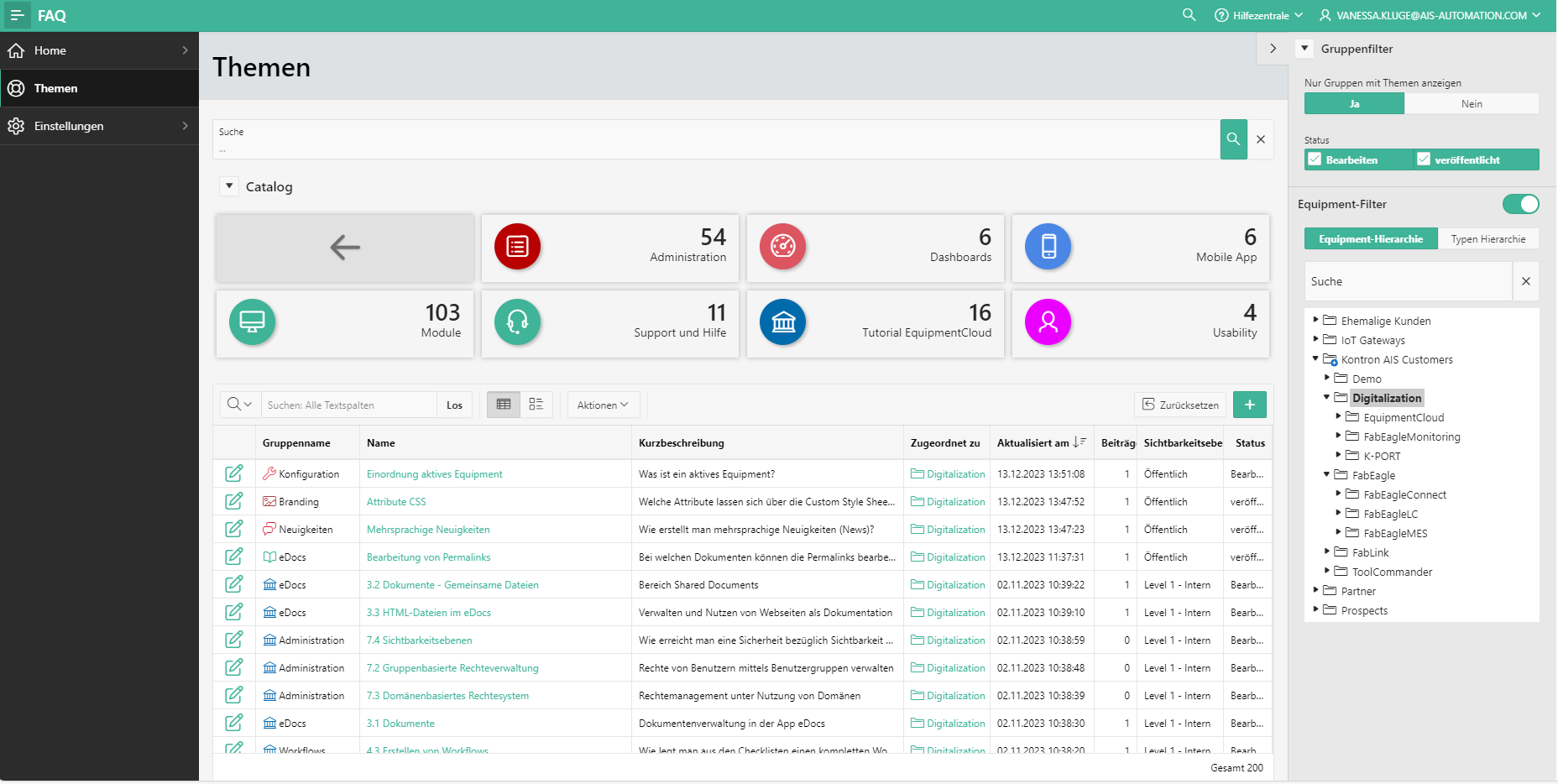Open the Einordnung aktives Equipment link

434,474
